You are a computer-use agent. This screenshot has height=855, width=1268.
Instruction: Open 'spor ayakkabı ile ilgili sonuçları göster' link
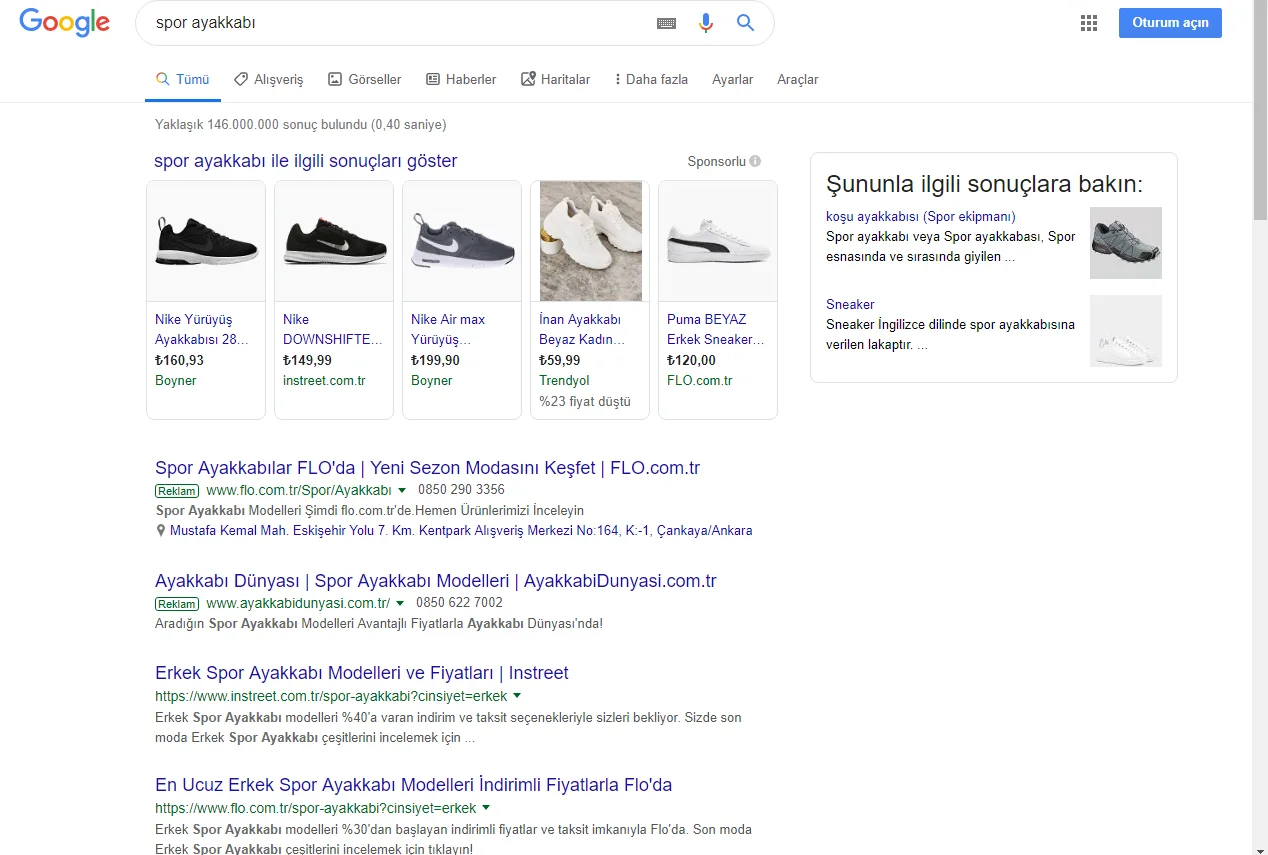(x=306, y=161)
